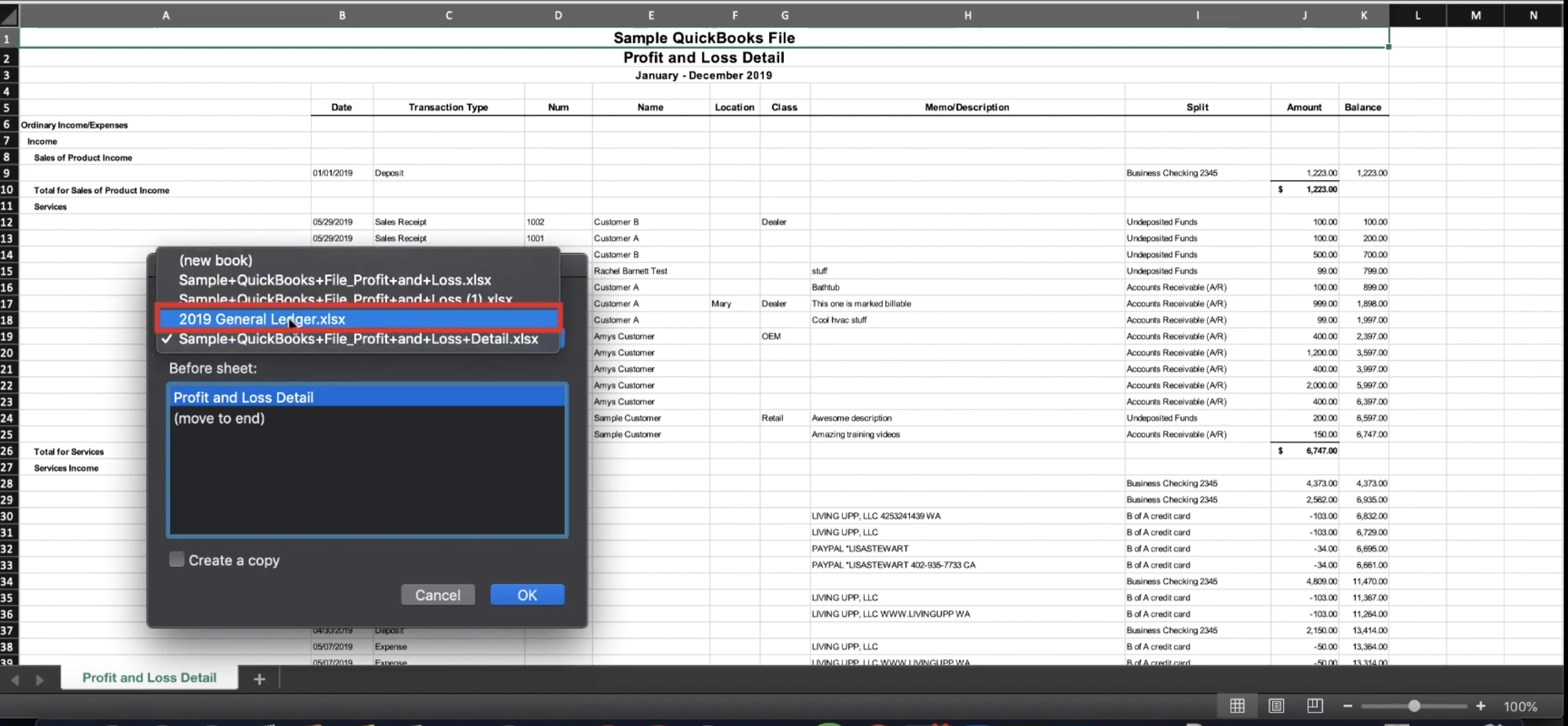Switch to Page Break Preview icon
Image resolution: width=1568 pixels, height=726 pixels.
1315,706
